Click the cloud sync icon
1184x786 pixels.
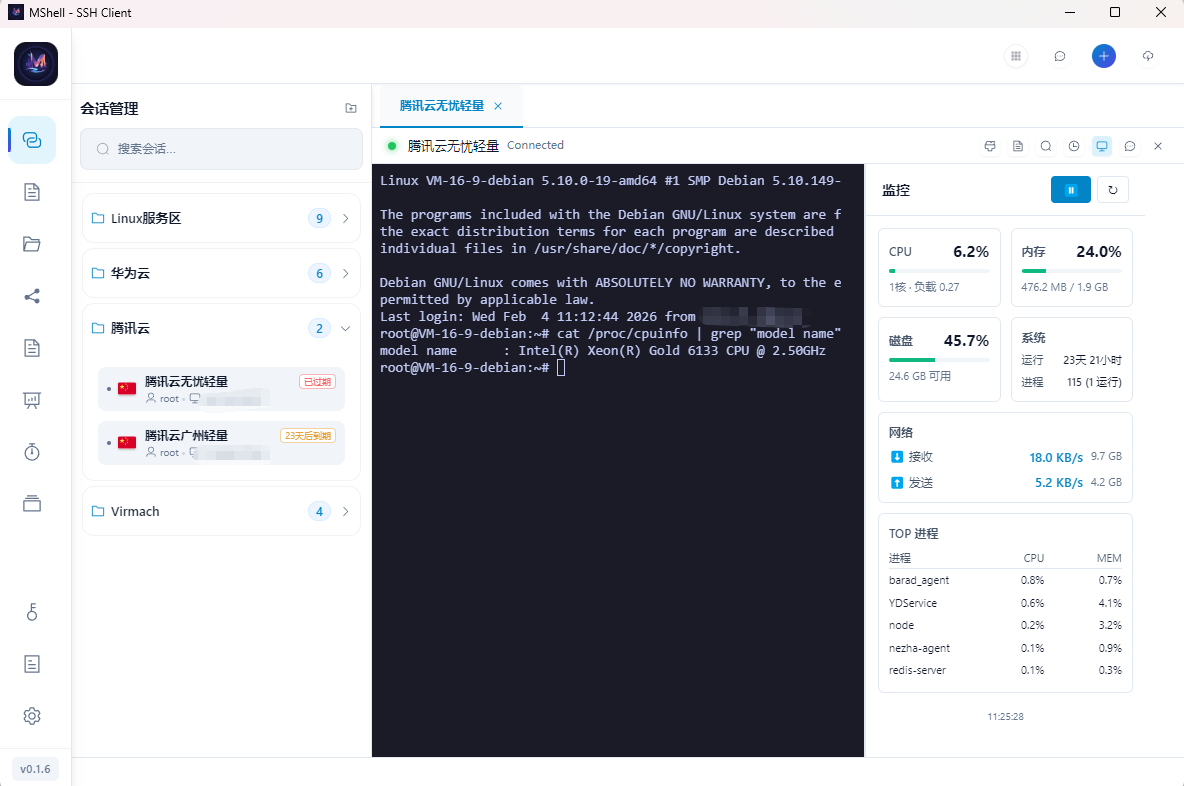(x=1148, y=56)
